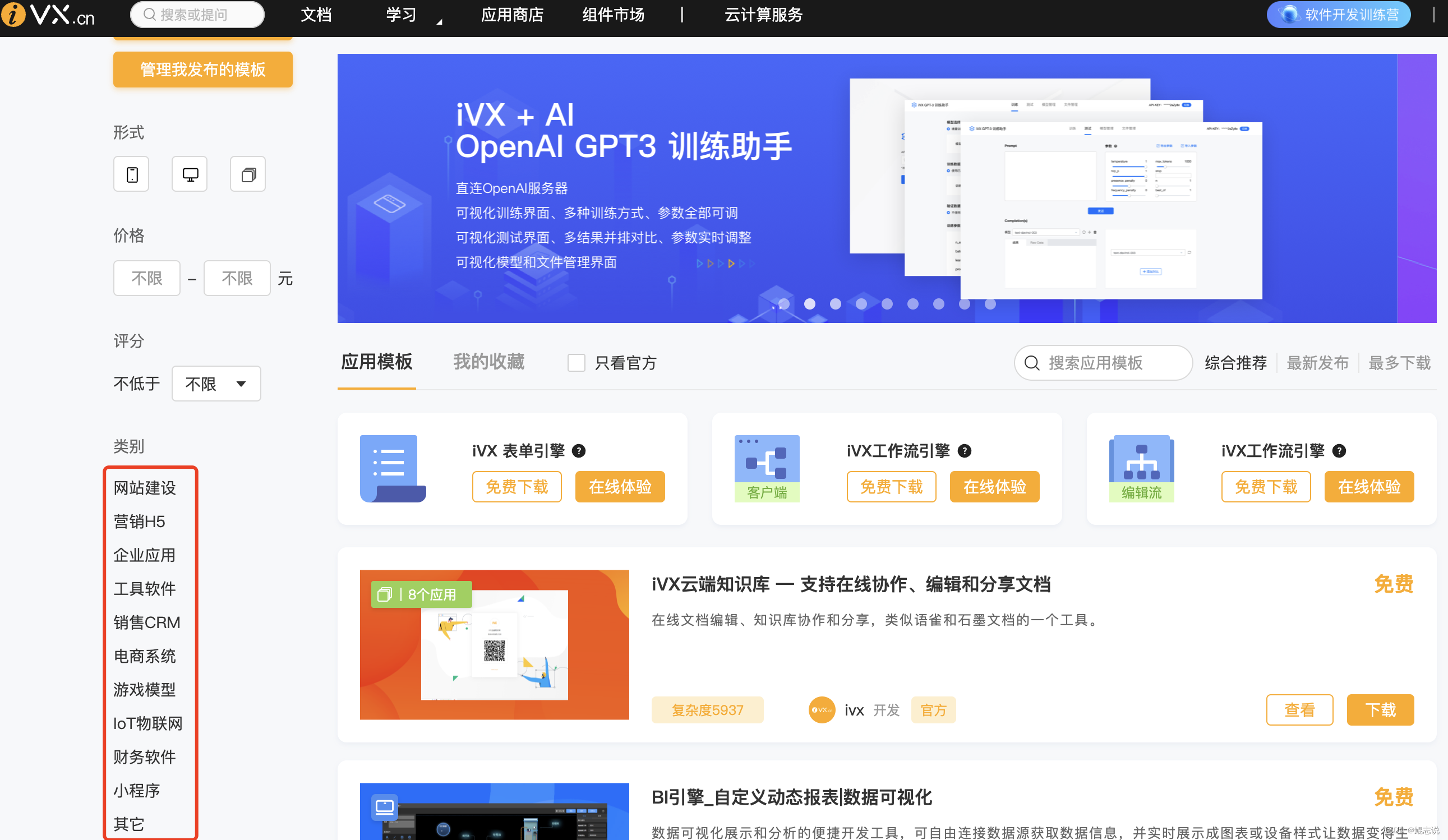Click the 客户端 workflow engine icon

pyautogui.click(x=767, y=468)
